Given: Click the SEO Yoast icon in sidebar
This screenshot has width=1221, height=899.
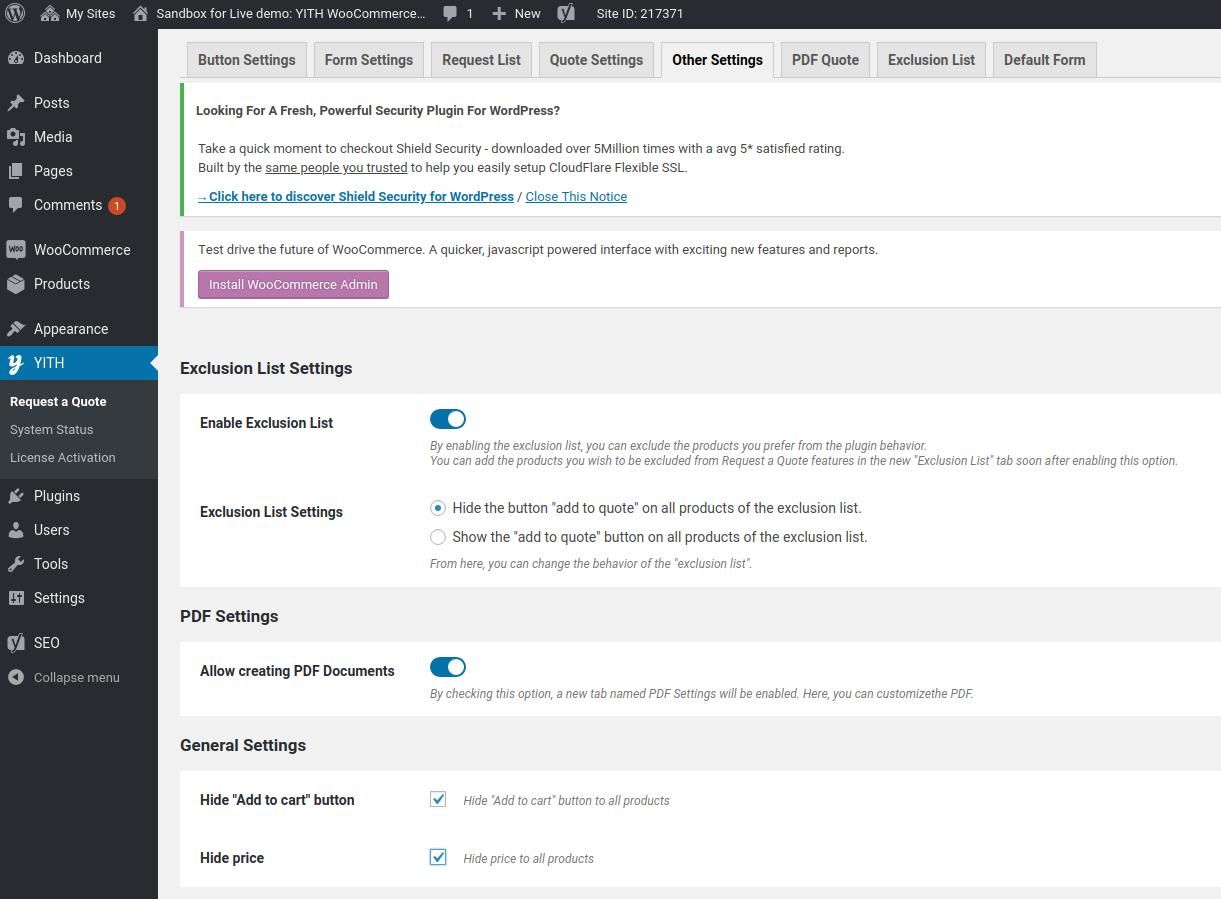Looking at the screenshot, I should pos(16,643).
